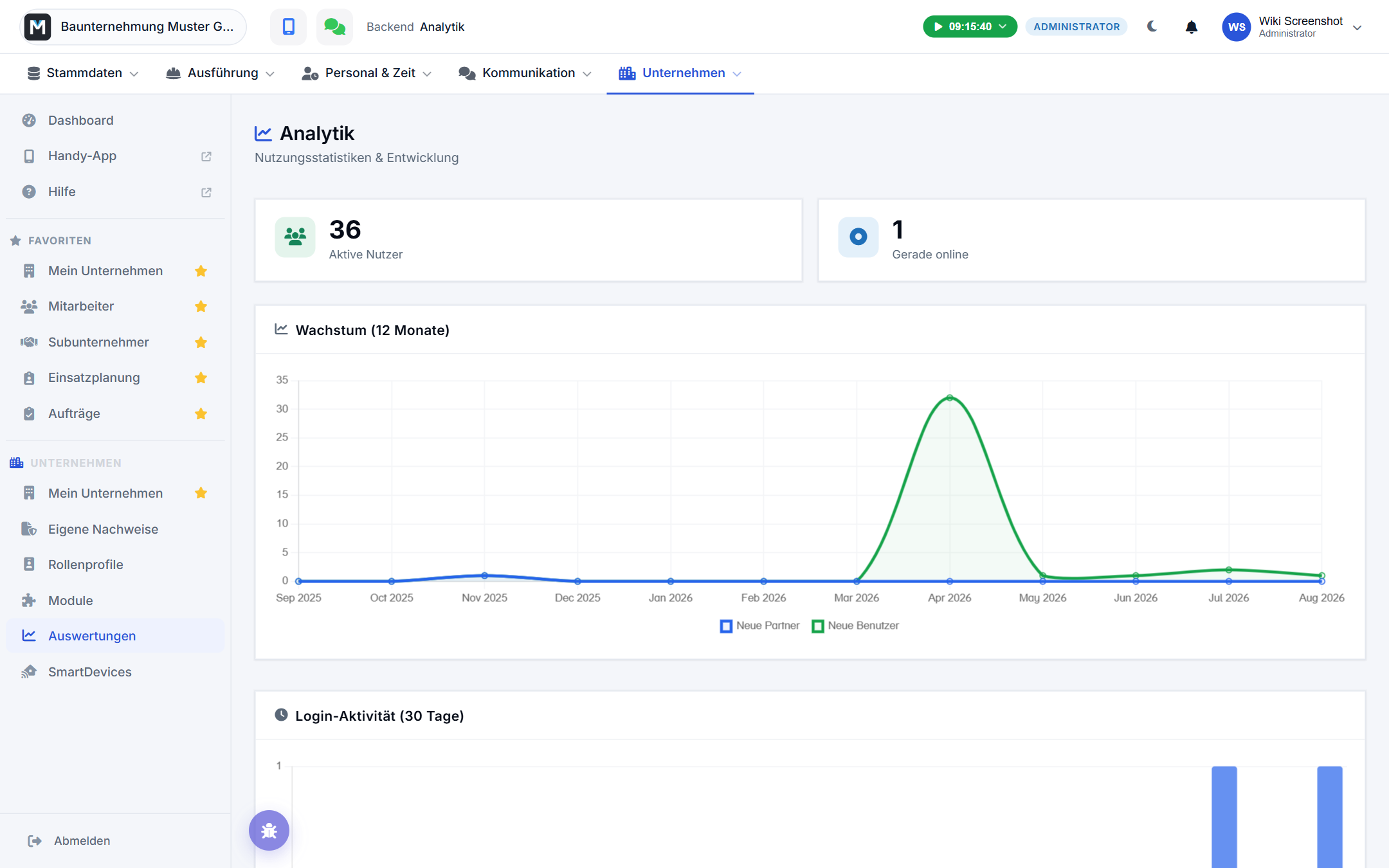Toggle star for Mein Unternehmen under Unternehmen section
The width and height of the screenshot is (1389, 868).
pos(201,493)
